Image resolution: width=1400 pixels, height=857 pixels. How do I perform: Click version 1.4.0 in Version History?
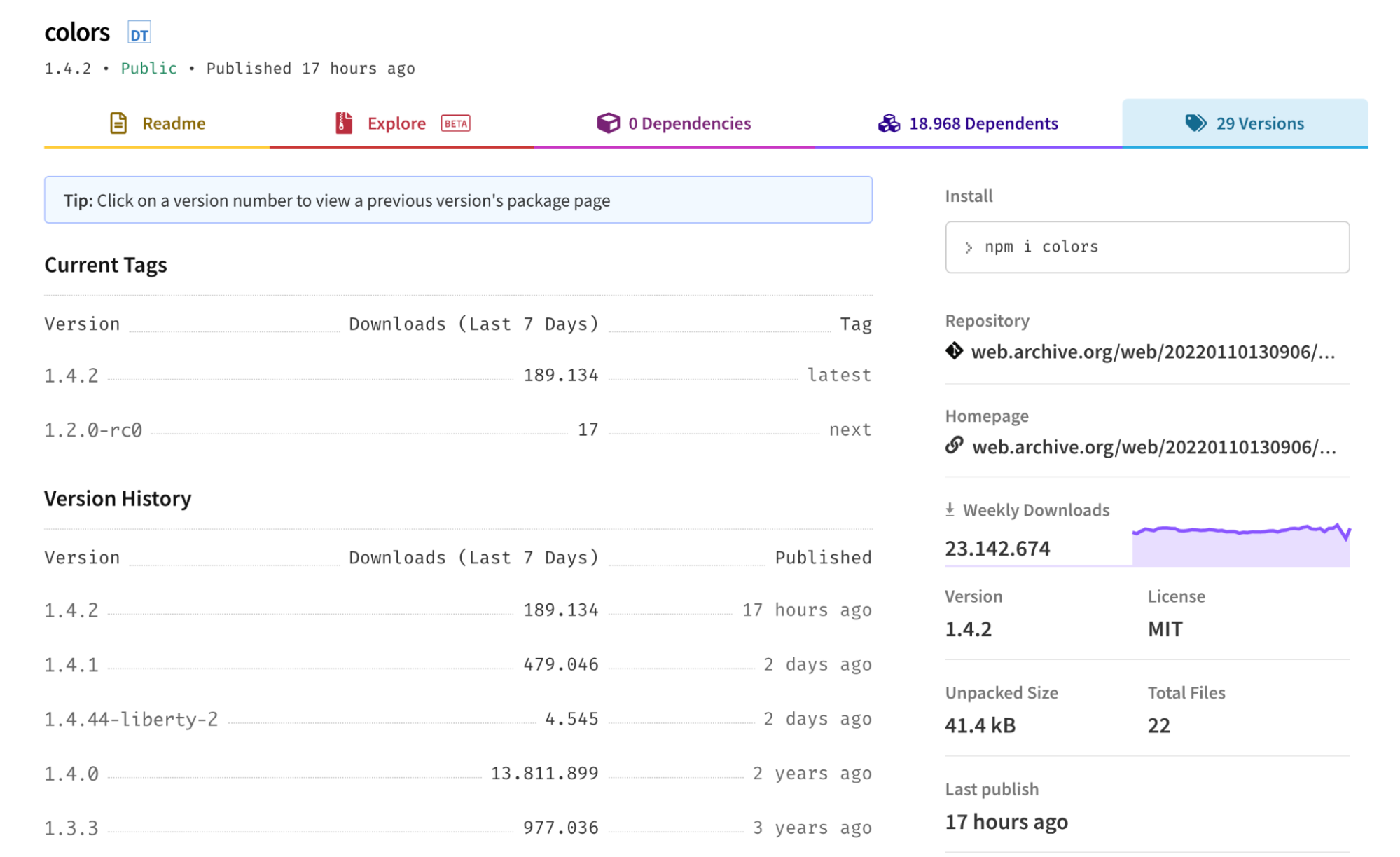pyautogui.click(x=71, y=773)
